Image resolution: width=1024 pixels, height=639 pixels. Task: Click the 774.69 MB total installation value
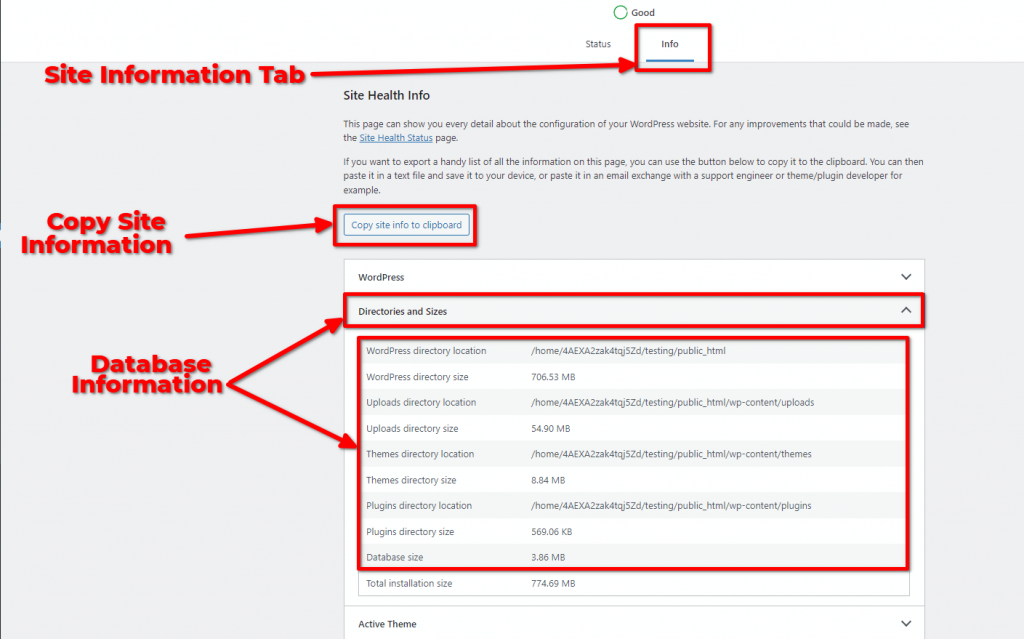point(553,583)
